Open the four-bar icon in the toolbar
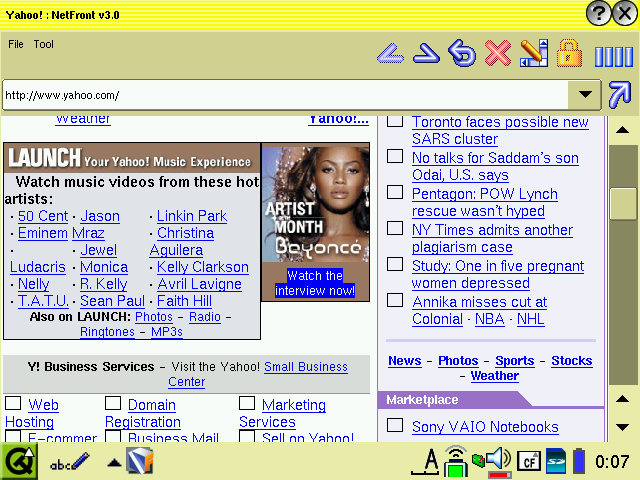Viewport: 640px width, 480px height. pyautogui.click(x=613, y=56)
